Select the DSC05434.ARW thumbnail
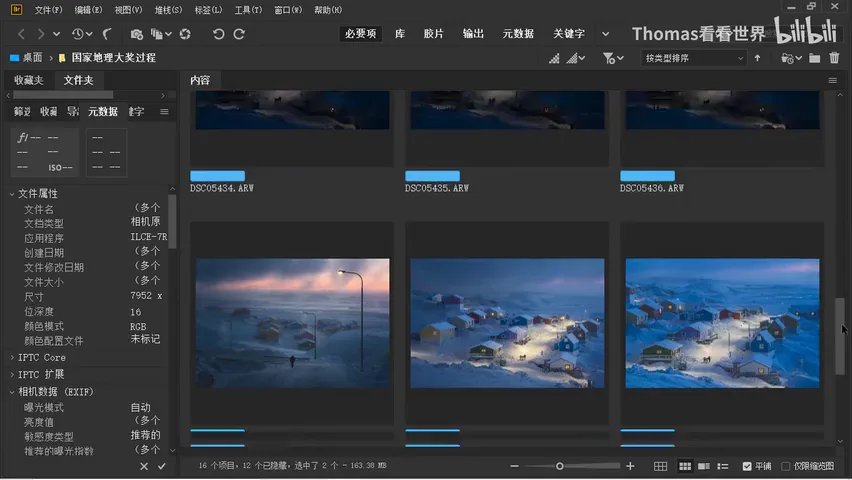The image size is (852, 480). (292, 110)
